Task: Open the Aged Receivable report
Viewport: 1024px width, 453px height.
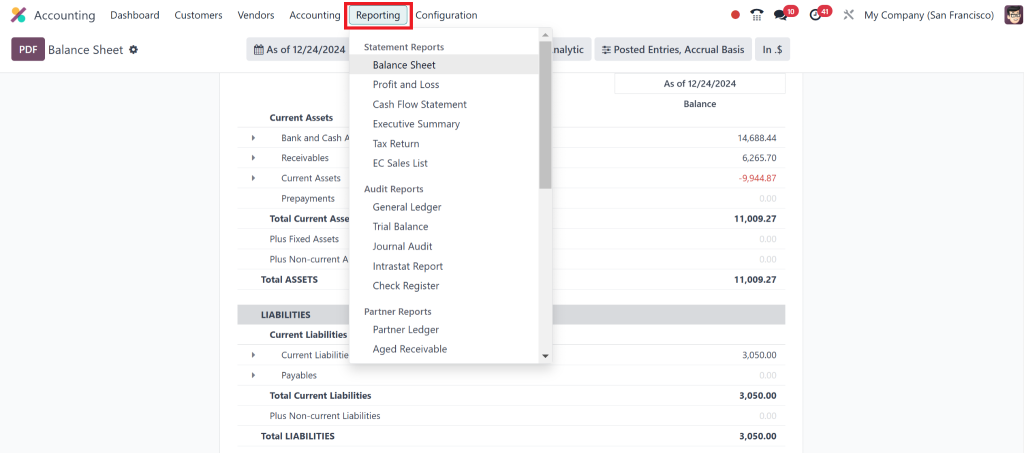Action: click(444, 349)
